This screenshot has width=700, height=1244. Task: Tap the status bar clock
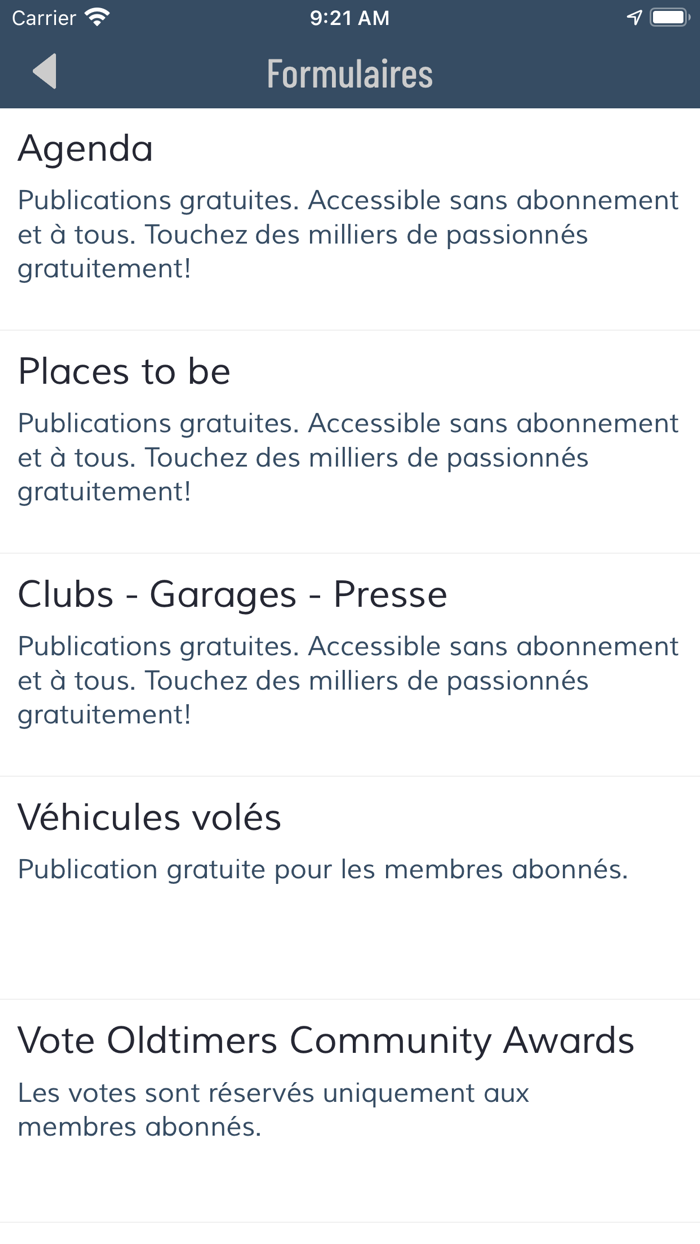tap(349, 18)
